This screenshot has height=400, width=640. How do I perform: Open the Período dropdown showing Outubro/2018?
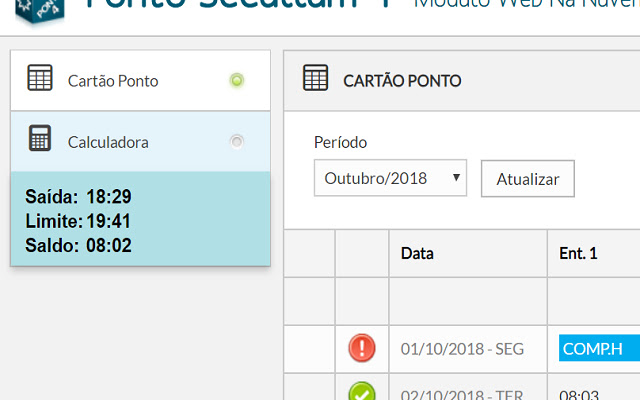(x=388, y=178)
